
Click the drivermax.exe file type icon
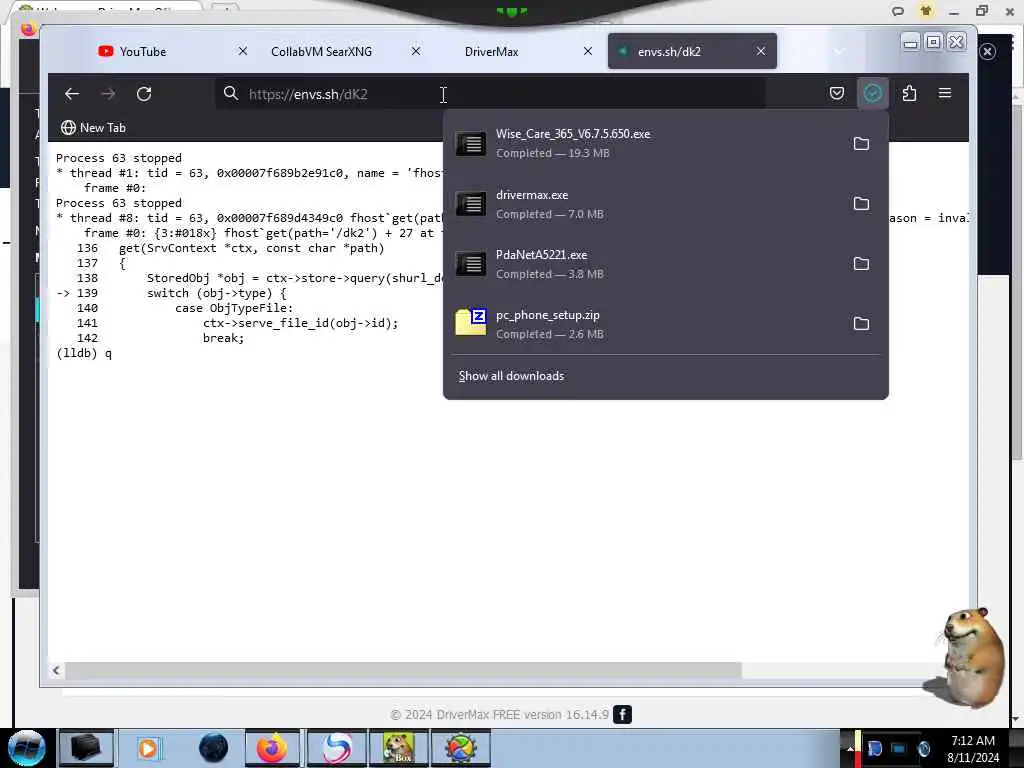pyautogui.click(x=471, y=204)
